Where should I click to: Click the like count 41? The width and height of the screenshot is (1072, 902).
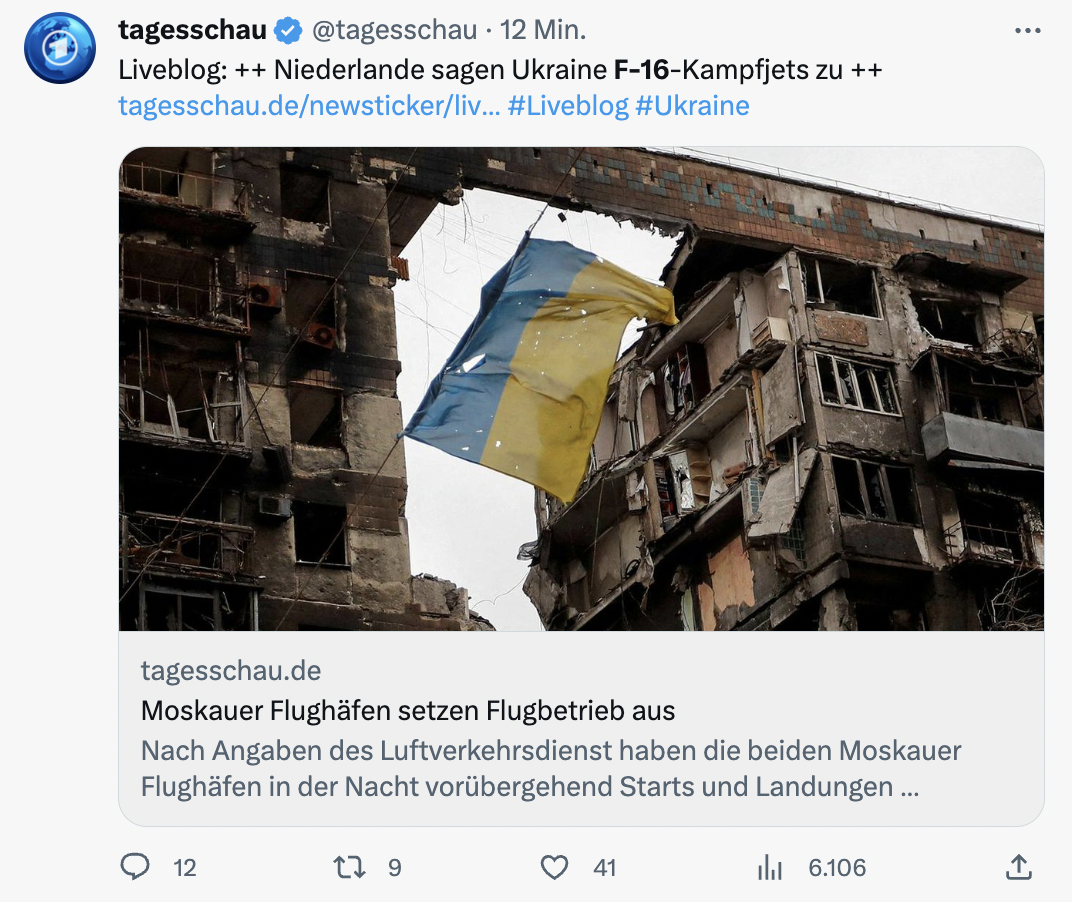point(604,868)
